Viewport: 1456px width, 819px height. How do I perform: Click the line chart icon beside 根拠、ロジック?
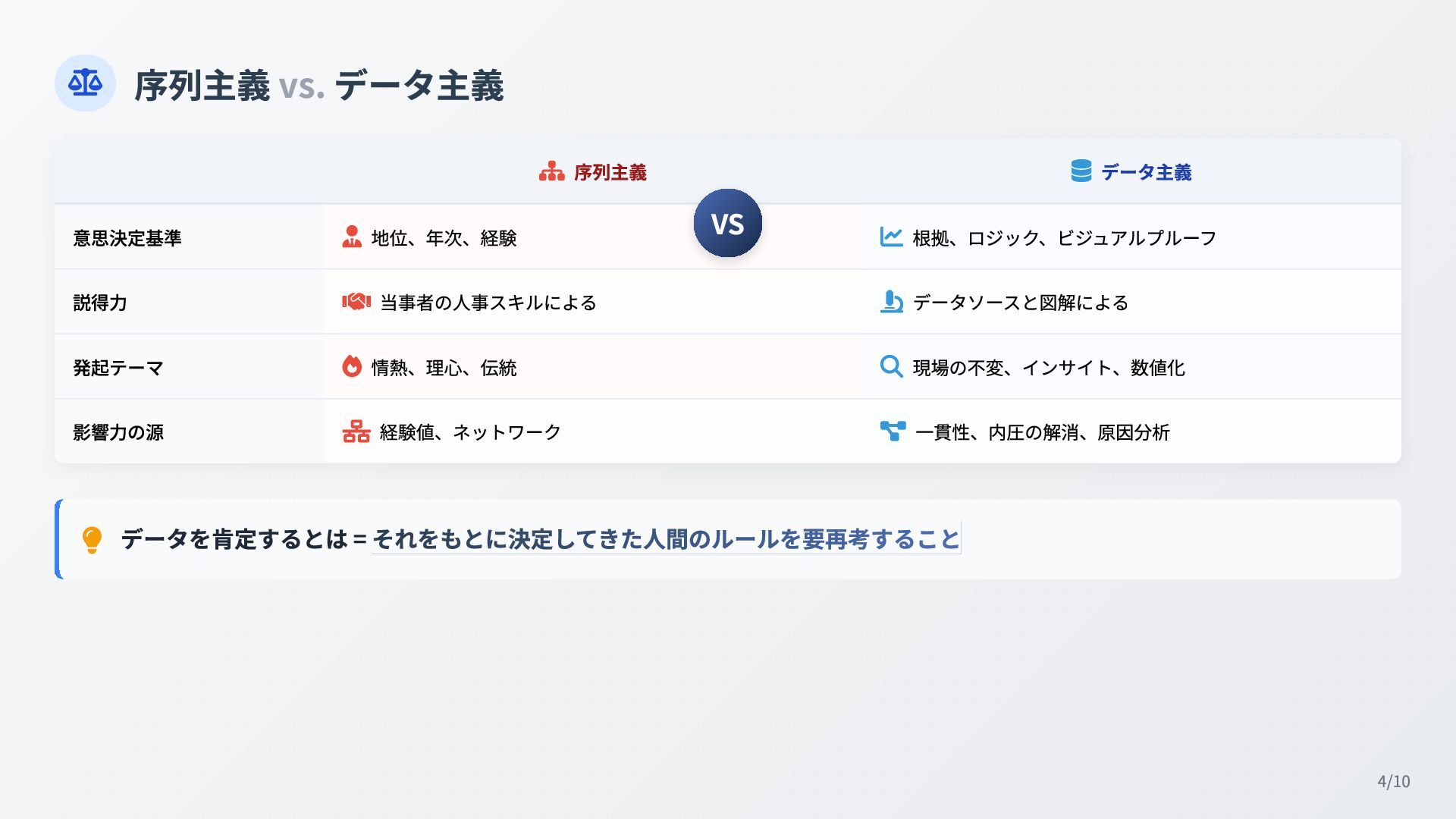point(891,237)
